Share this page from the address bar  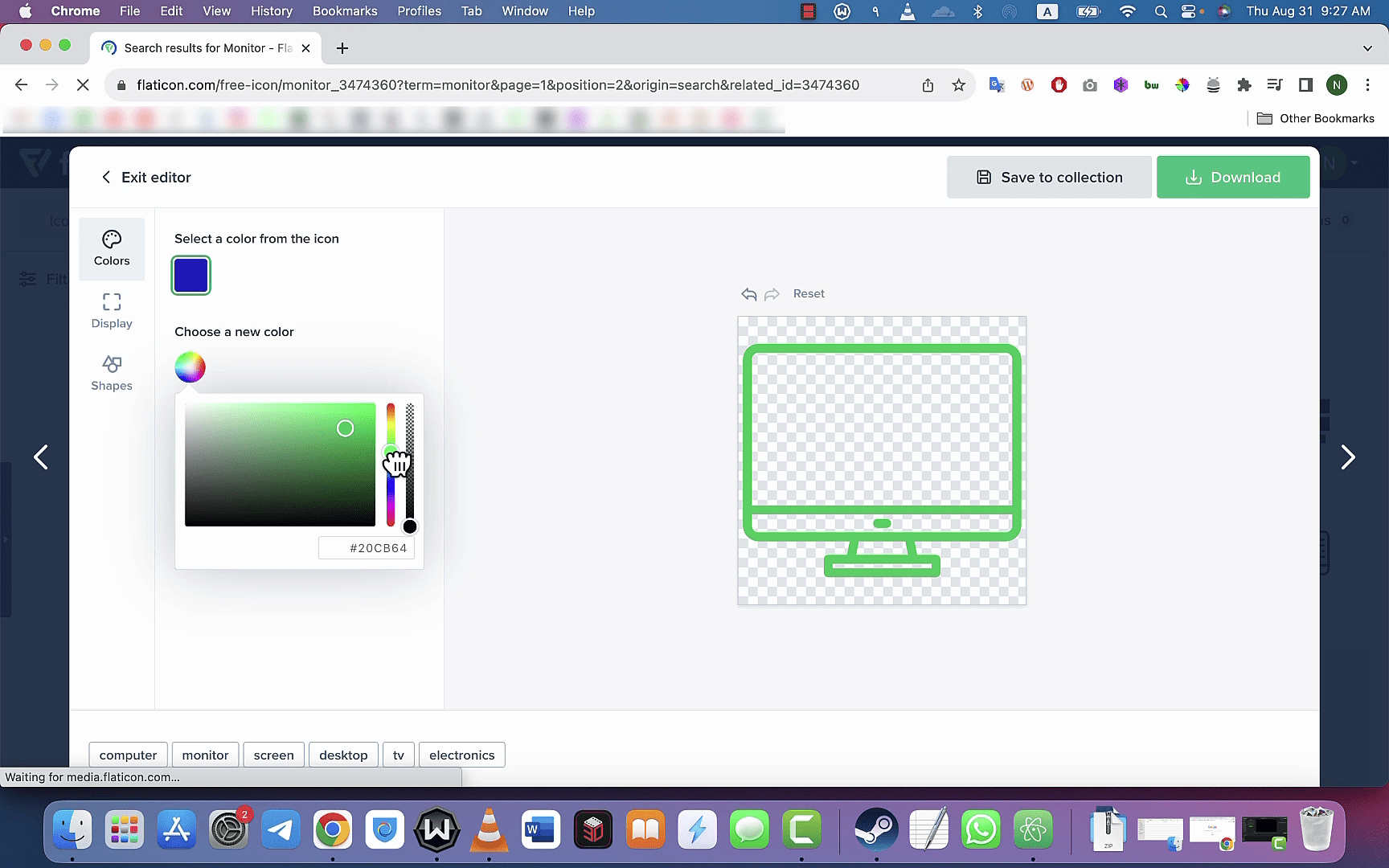coord(928,85)
